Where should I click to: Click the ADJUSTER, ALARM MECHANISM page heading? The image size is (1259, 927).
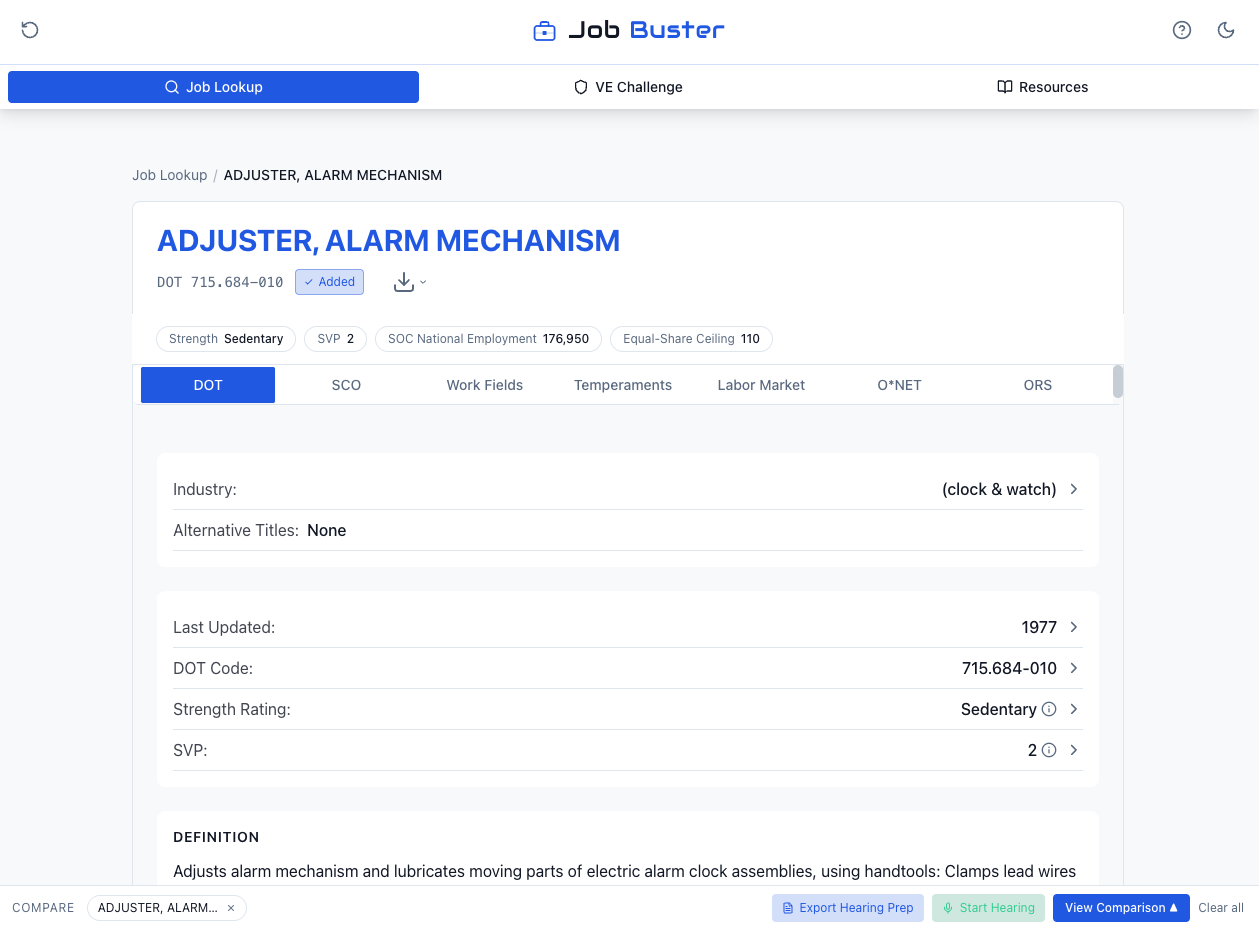(x=388, y=241)
